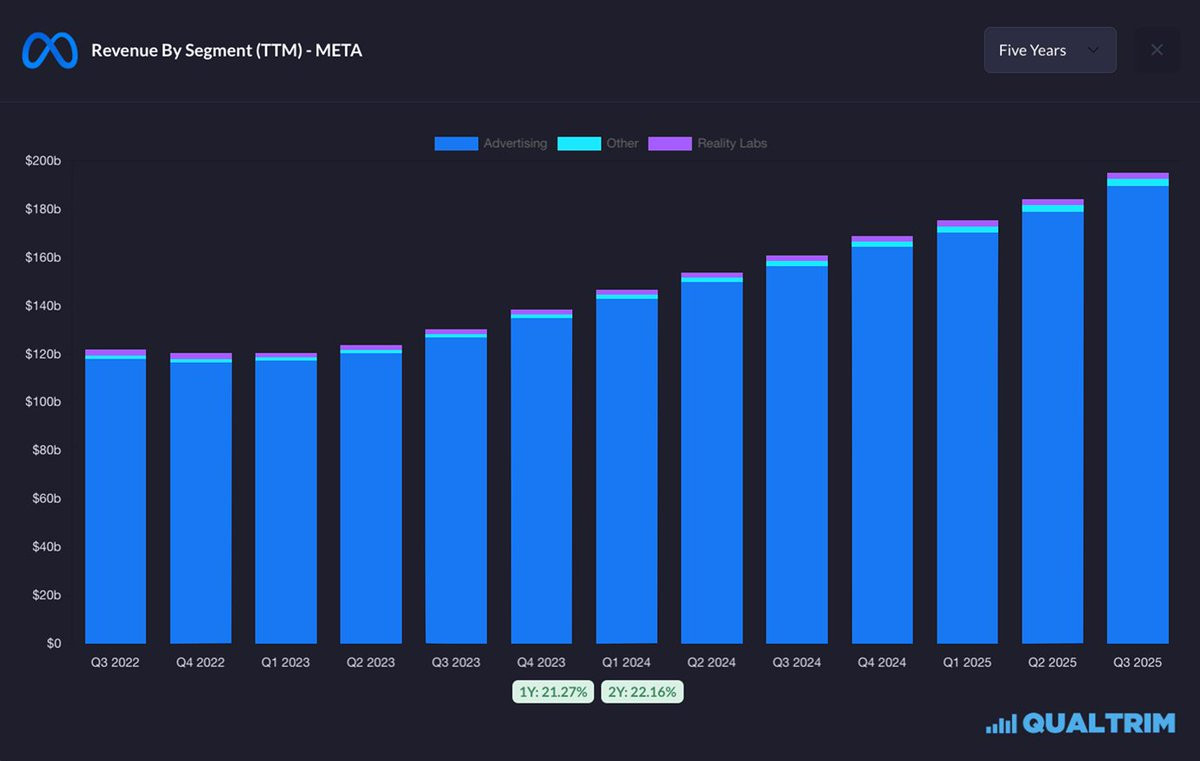The image size is (1200, 761).
Task: Click the Q3 2022 axis label
Action: [x=116, y=662]
